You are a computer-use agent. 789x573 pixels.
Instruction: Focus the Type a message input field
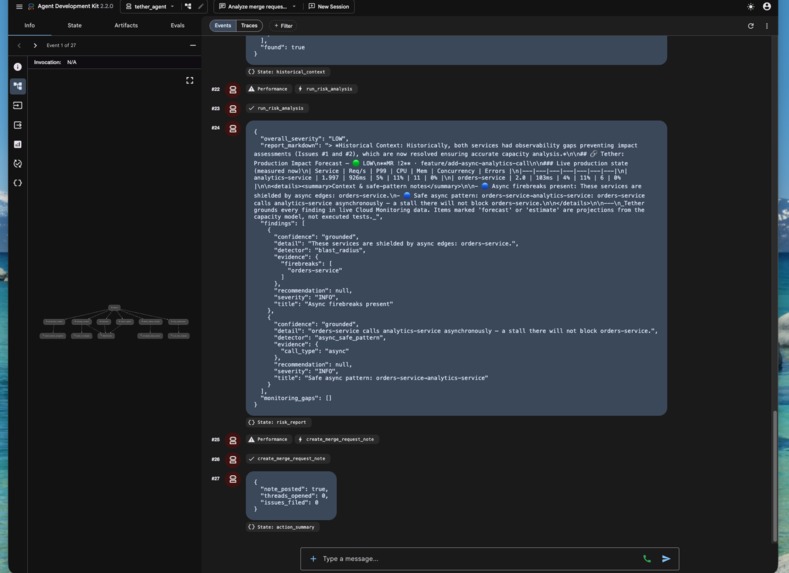coord(478,559)
